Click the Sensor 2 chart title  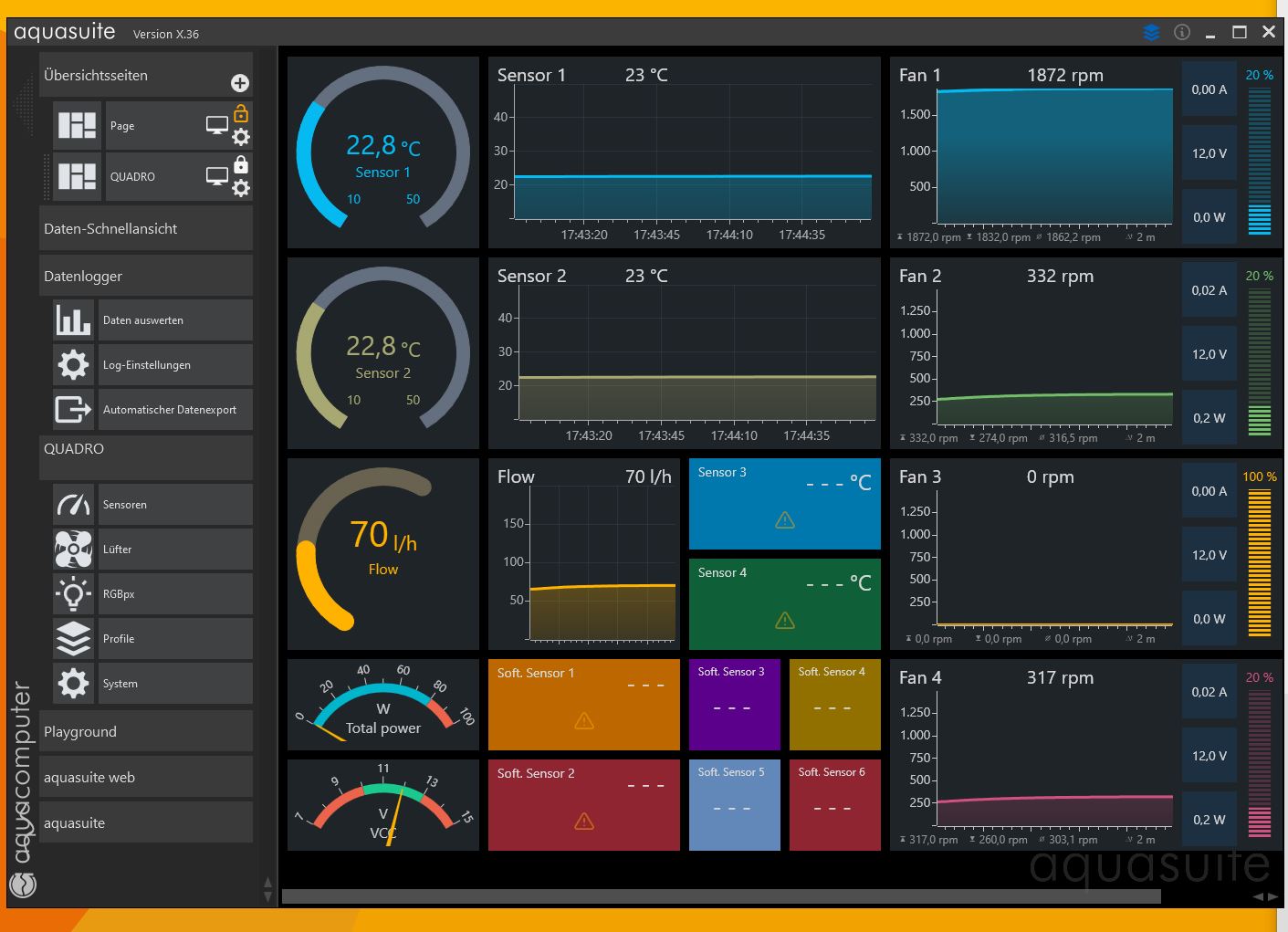point(531,276)
